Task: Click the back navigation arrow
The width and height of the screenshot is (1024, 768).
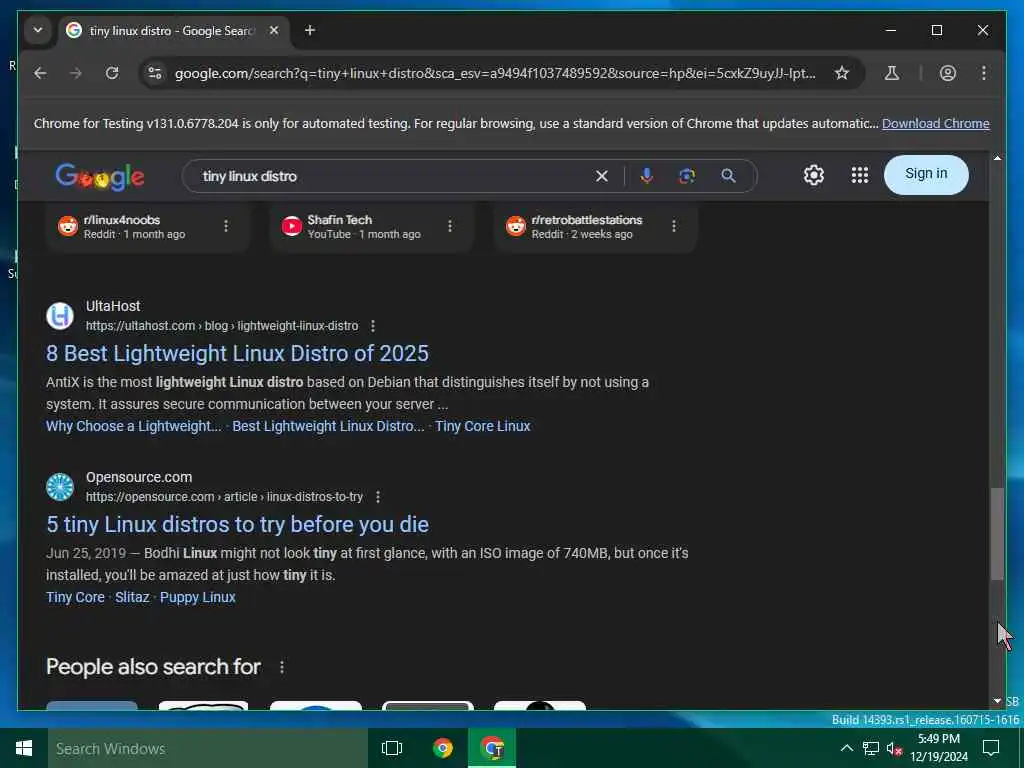Action: (x=40, y=73)
